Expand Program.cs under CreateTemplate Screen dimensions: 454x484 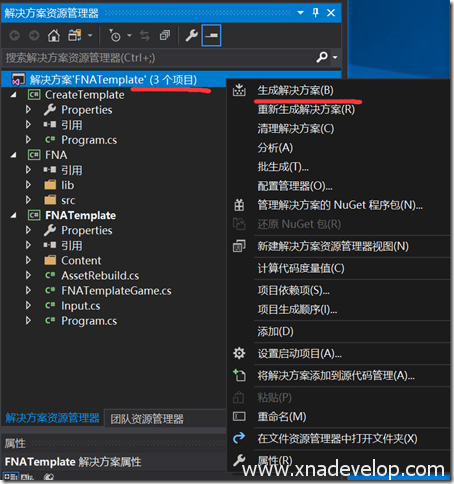pyautogui.click(x=29, y=140)
